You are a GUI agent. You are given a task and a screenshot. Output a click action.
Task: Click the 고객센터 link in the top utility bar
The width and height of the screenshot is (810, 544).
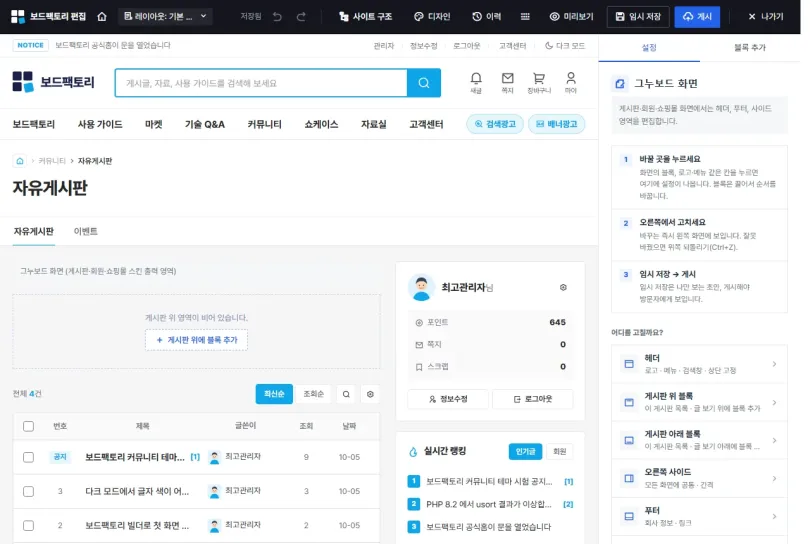click(512, 45)
